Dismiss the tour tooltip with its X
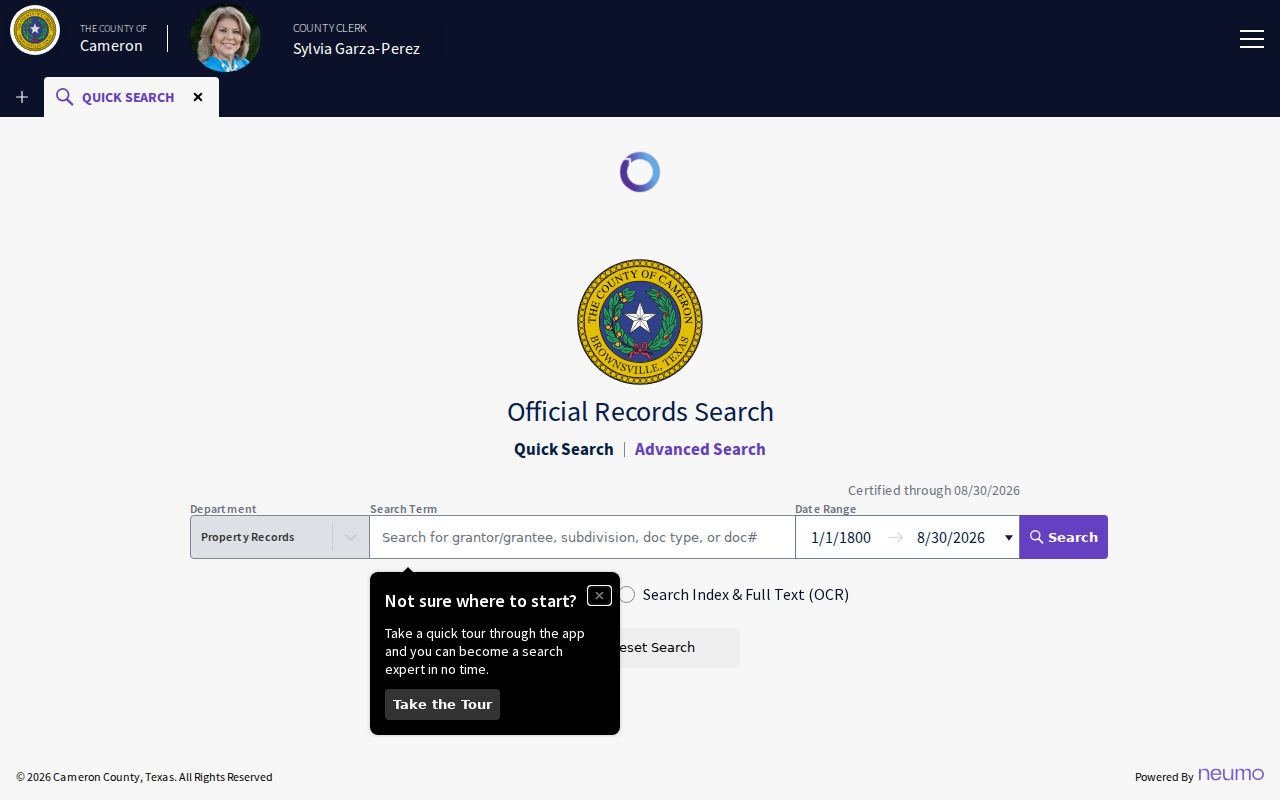This screenshot has height=800, width=1280. (599, 596)
